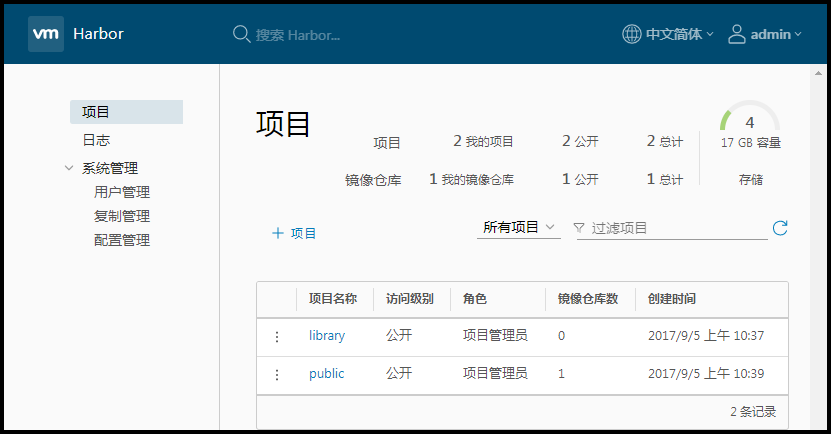Click the search magnifier icon
Screen dimensions: 831x434
241,34
